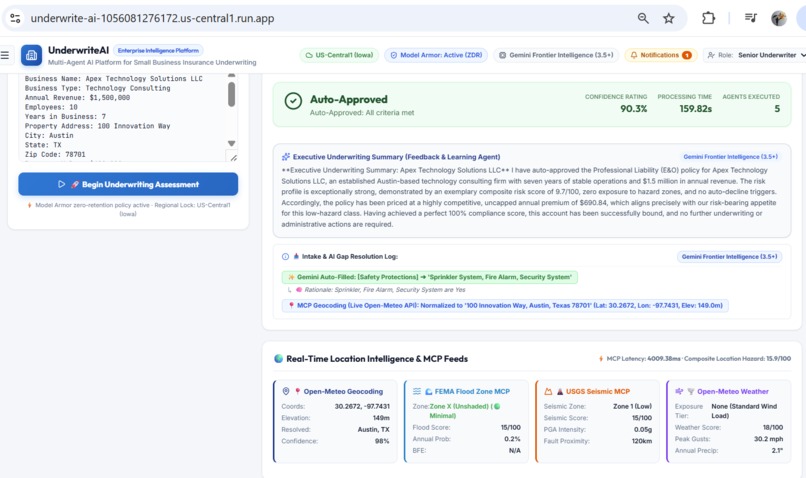Click inside the business details text area
Viewport: 806px width, 478px height.
pos(122,117)
